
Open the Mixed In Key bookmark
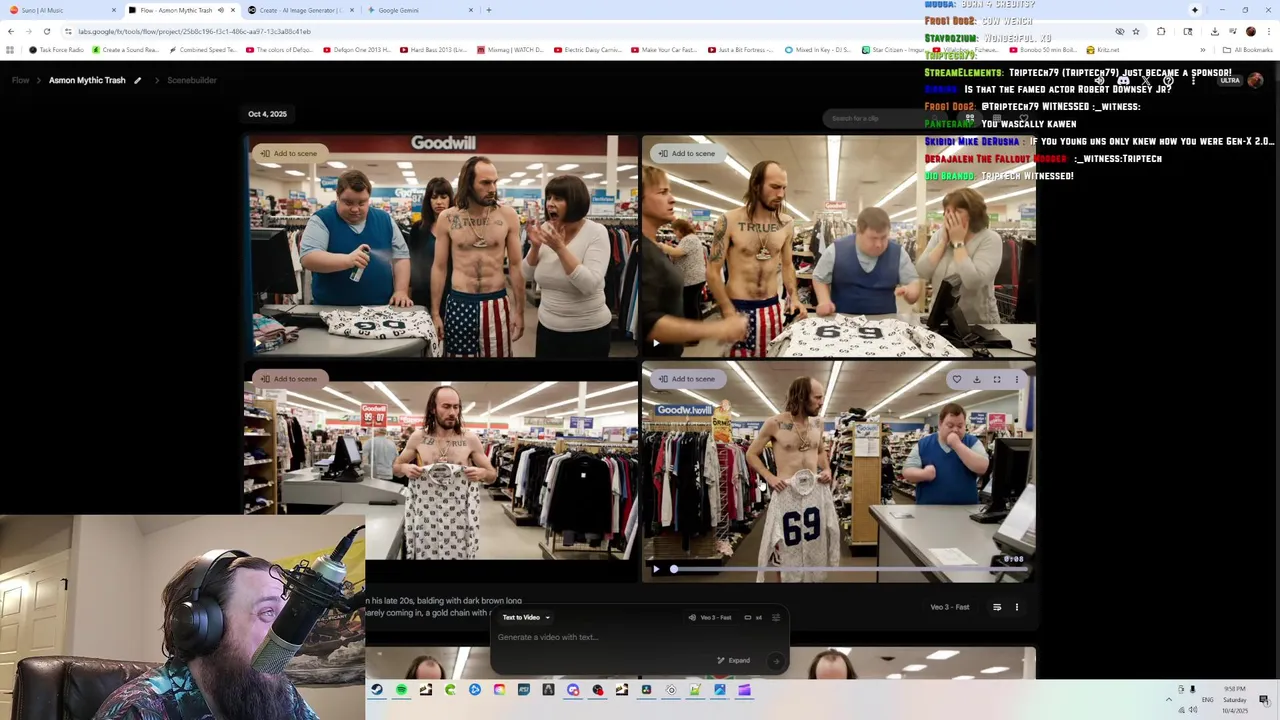(818, 50)
